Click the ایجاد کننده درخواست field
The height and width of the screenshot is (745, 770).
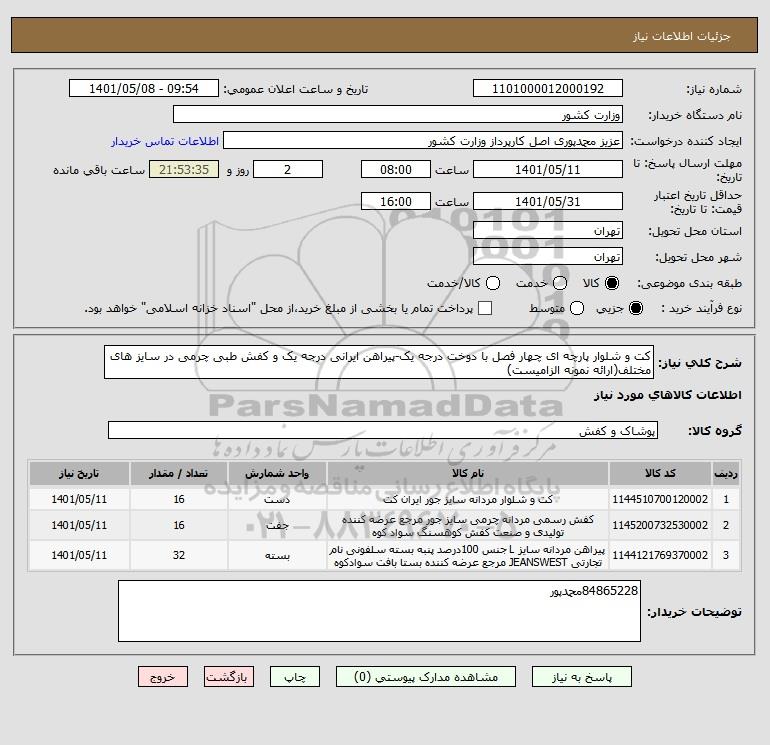coord(423,140)
